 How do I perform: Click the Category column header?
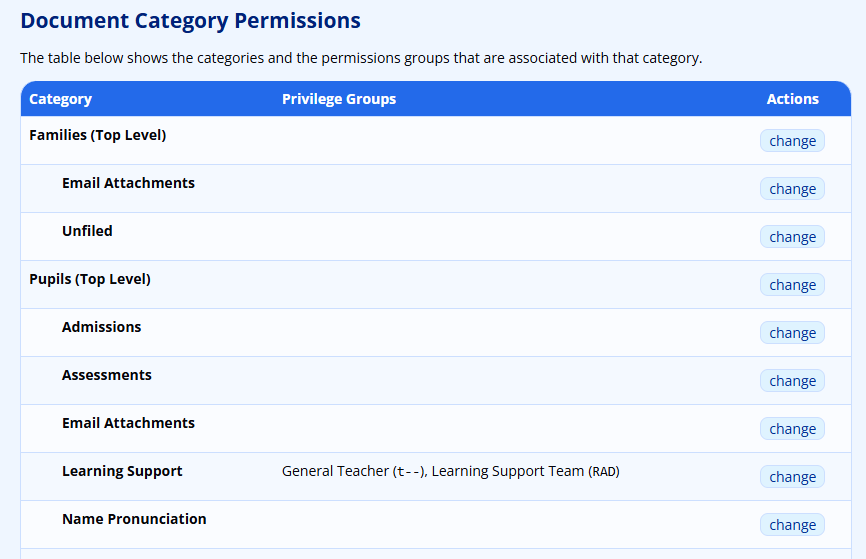(61, 99)
